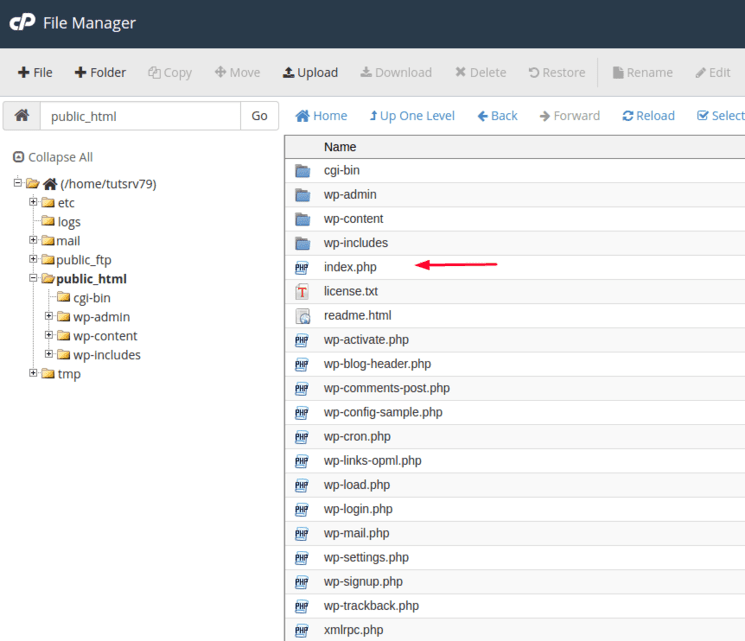The image size is (745, 641).
Task: Create a new file with File button
Action: pos(35,73)
